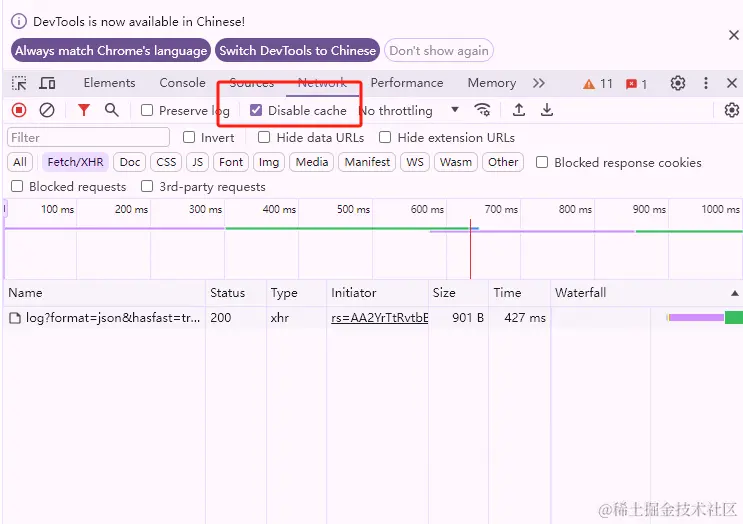The height and width of the screenshot is (524, 743).
Task: Expand more DevTools tabs chevron
Action: (x=539, y=83)
